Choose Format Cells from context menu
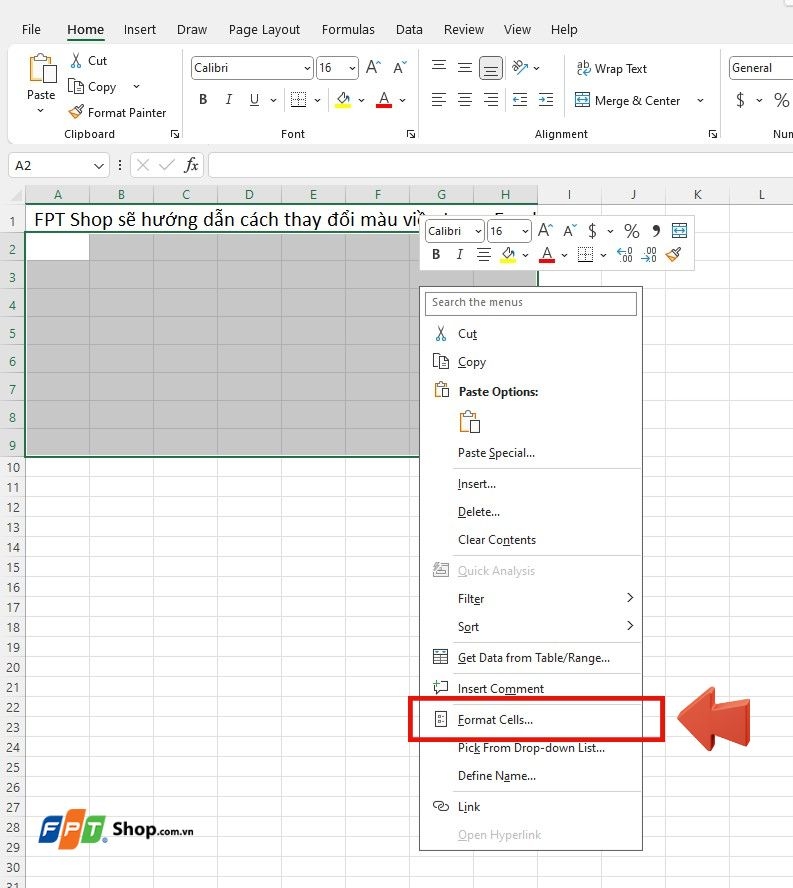793x888 pixels. 532,719
